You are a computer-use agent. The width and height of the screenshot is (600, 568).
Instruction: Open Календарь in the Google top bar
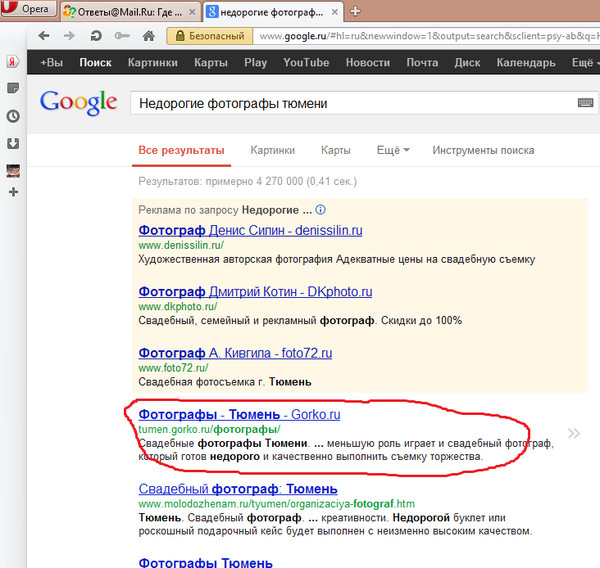coord(526,62)
